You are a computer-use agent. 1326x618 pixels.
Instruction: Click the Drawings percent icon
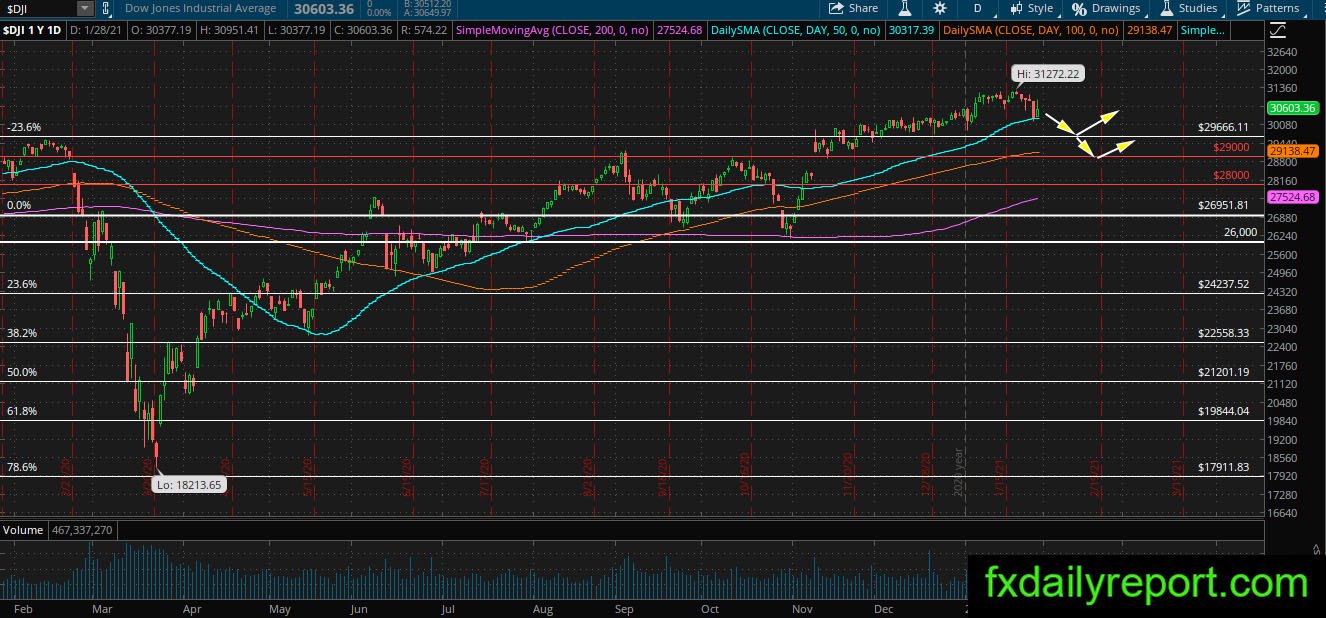[x=1080, y=8]
